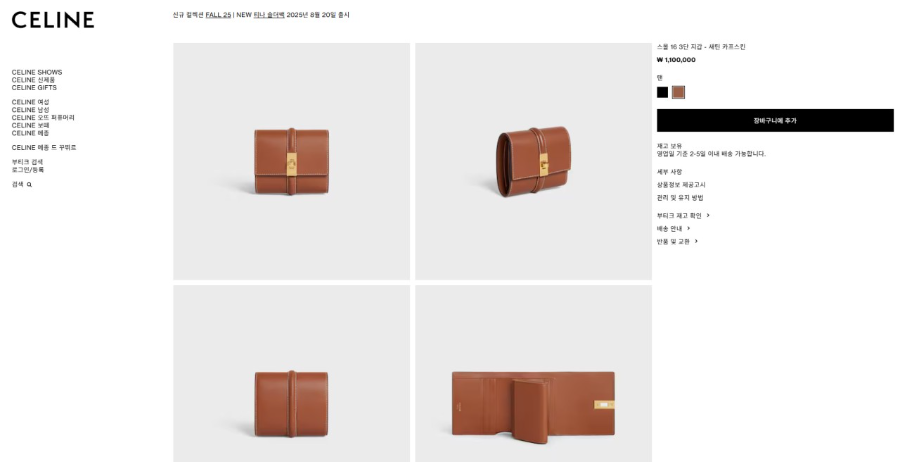Follow the FALL 25 collection link
Image resolution: width=900 pixels, height=462 pixels.
coord(218,15)
